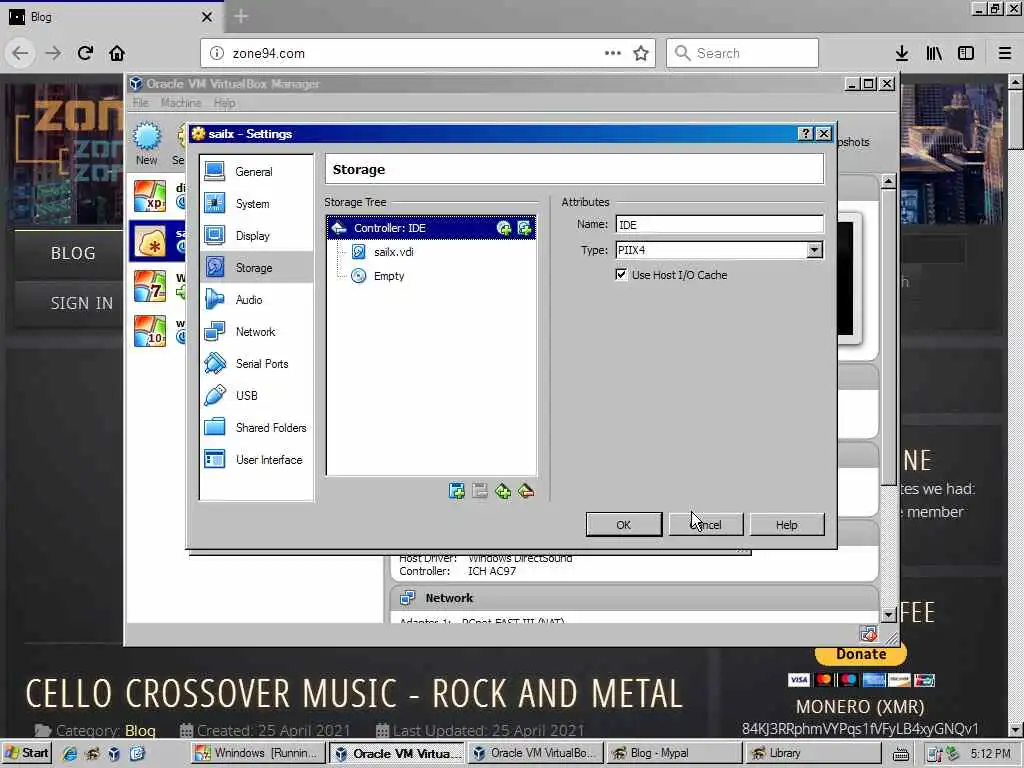Screen dimensions: 1024x768
Task: Click the controller Name input field
Action: click(719, 225)
